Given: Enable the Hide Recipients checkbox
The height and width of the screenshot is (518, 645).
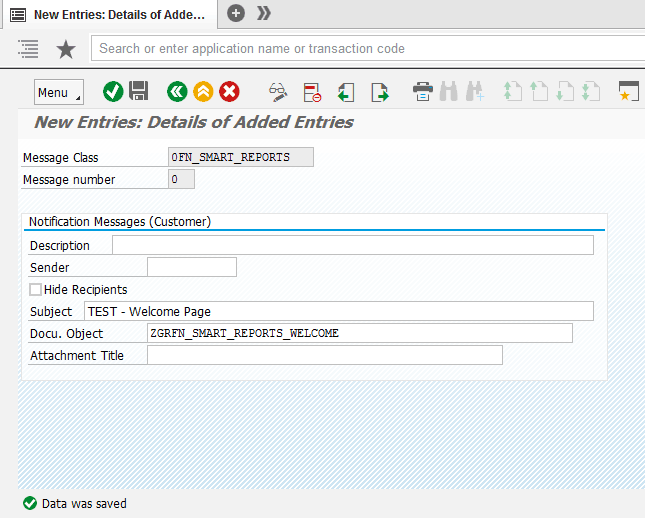Looking at the screenshot, I should pyautogui.click(x=36, y=290).
